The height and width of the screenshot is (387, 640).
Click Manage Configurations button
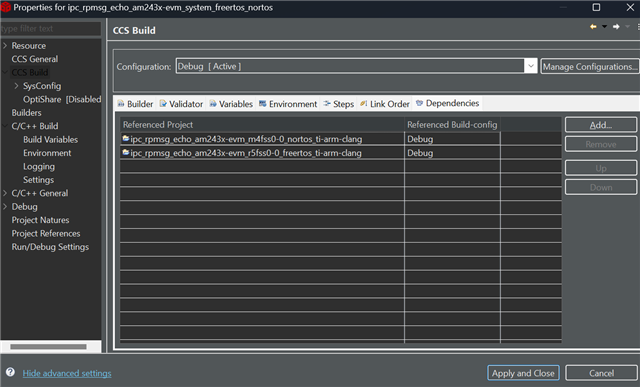click(590, 66)
